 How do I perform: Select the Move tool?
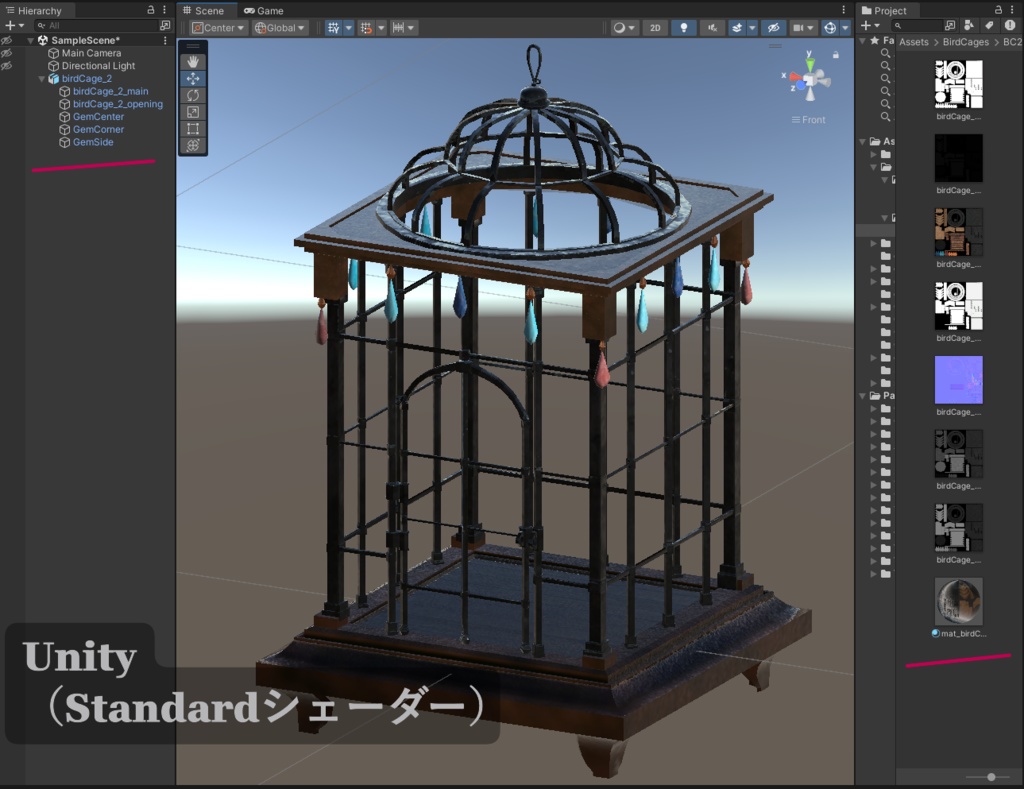(x=192, y=78)
